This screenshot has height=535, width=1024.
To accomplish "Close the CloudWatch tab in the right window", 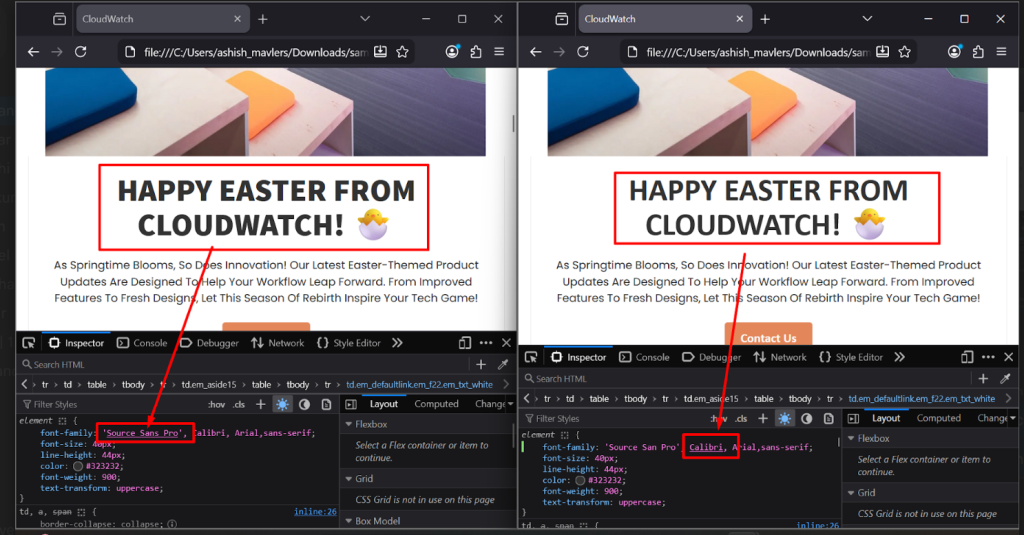I will pos(739,19).
